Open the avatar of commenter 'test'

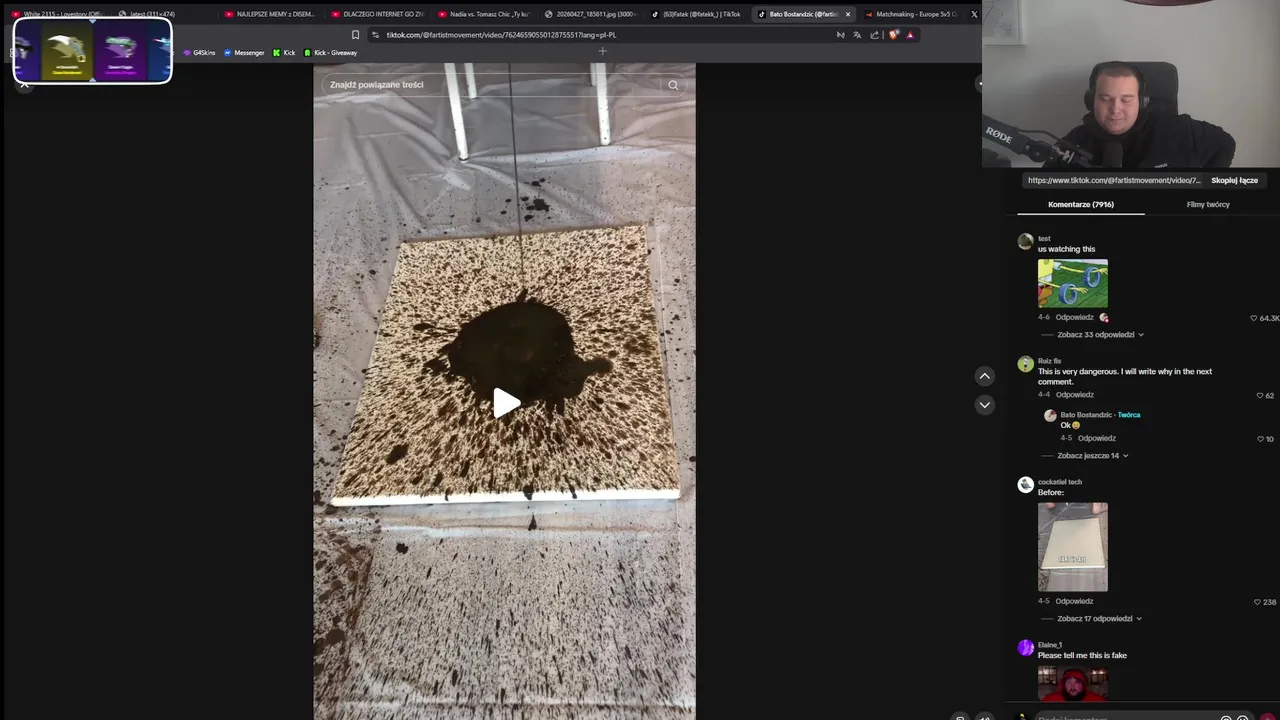click(1025, 241)
